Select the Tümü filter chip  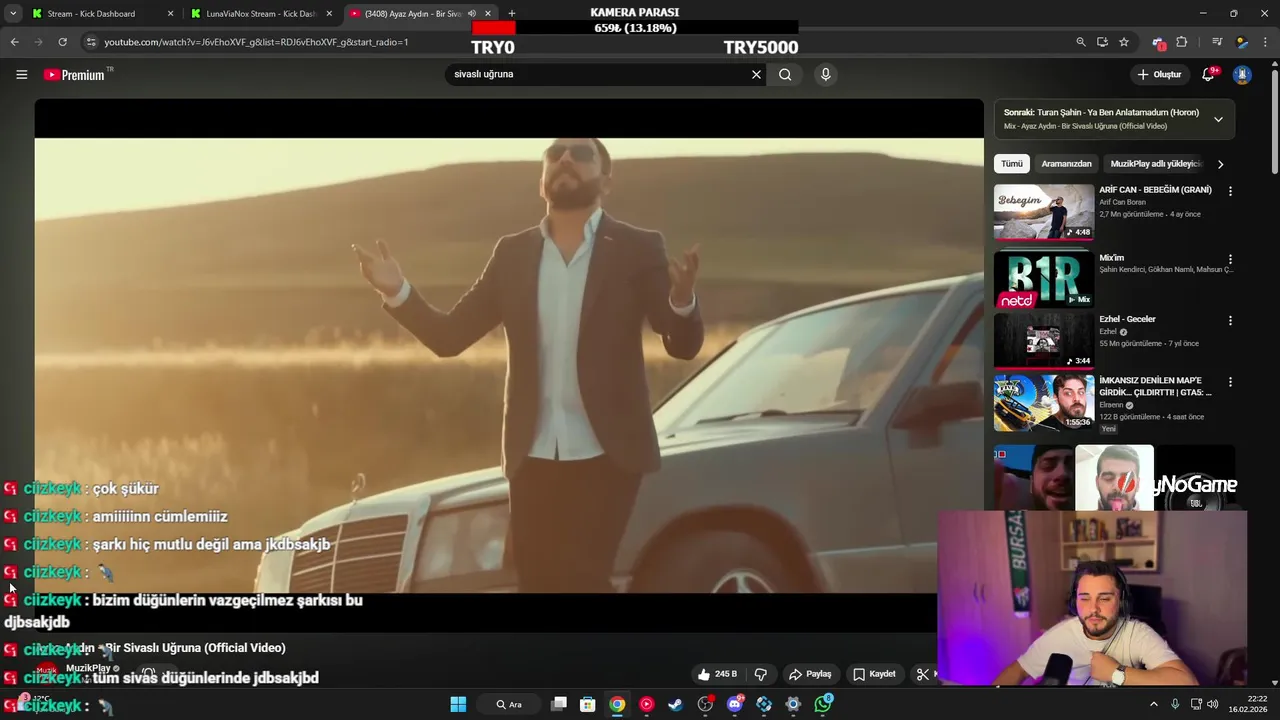1012,163
